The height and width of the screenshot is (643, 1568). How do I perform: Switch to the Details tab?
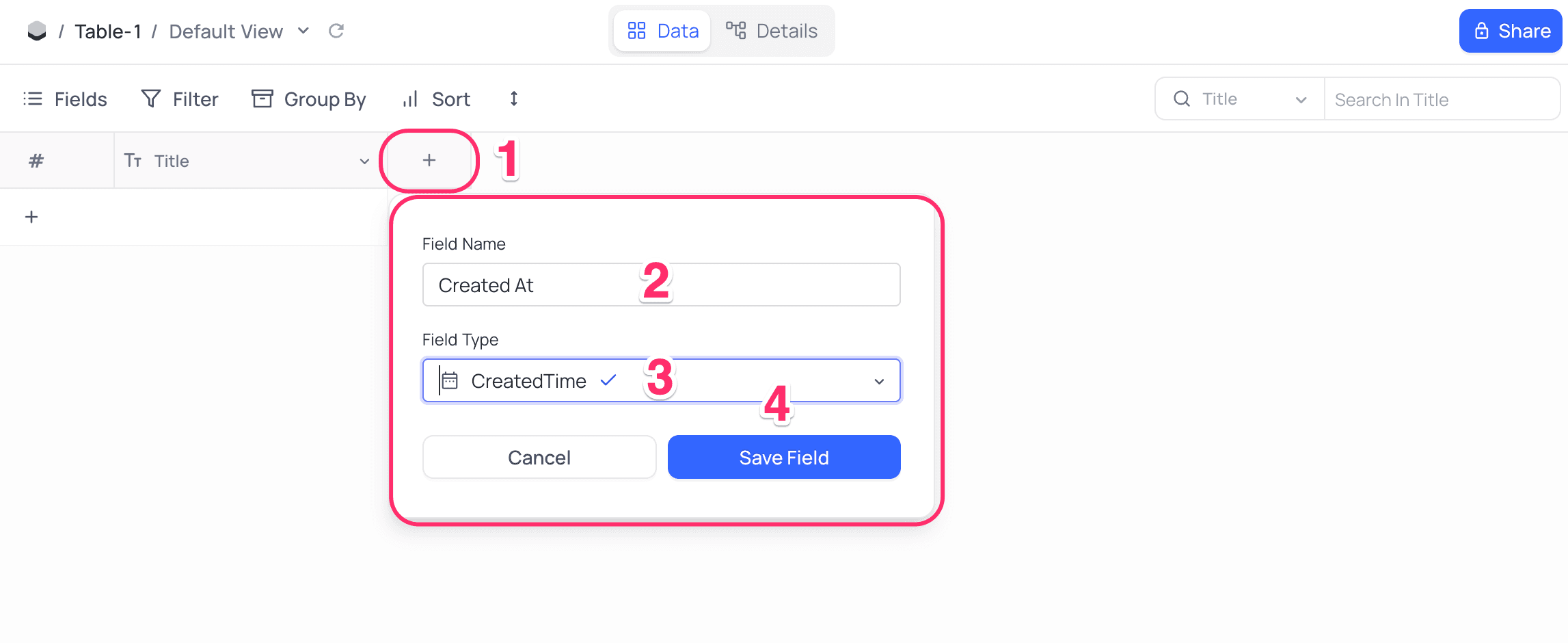click(772, 31)
